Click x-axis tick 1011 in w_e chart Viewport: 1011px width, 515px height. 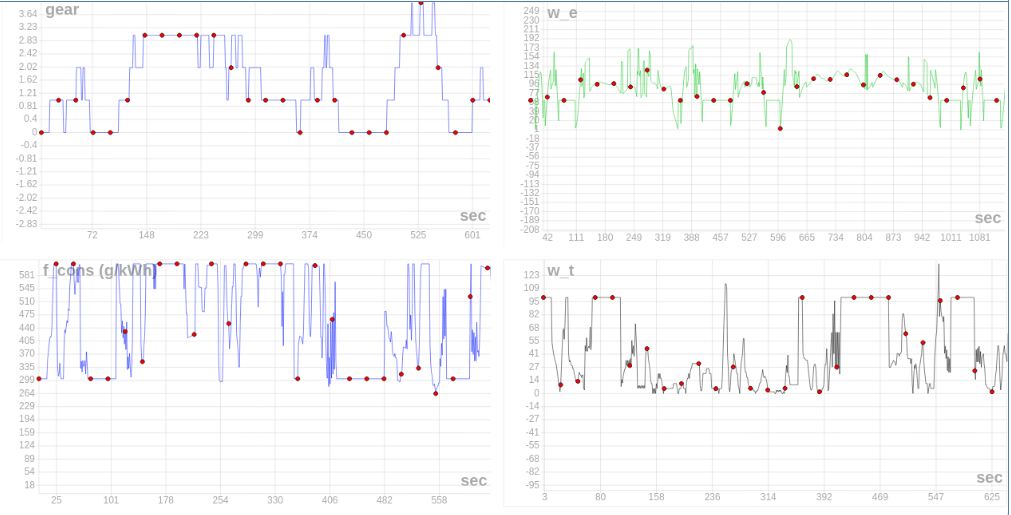coord(950,237)
